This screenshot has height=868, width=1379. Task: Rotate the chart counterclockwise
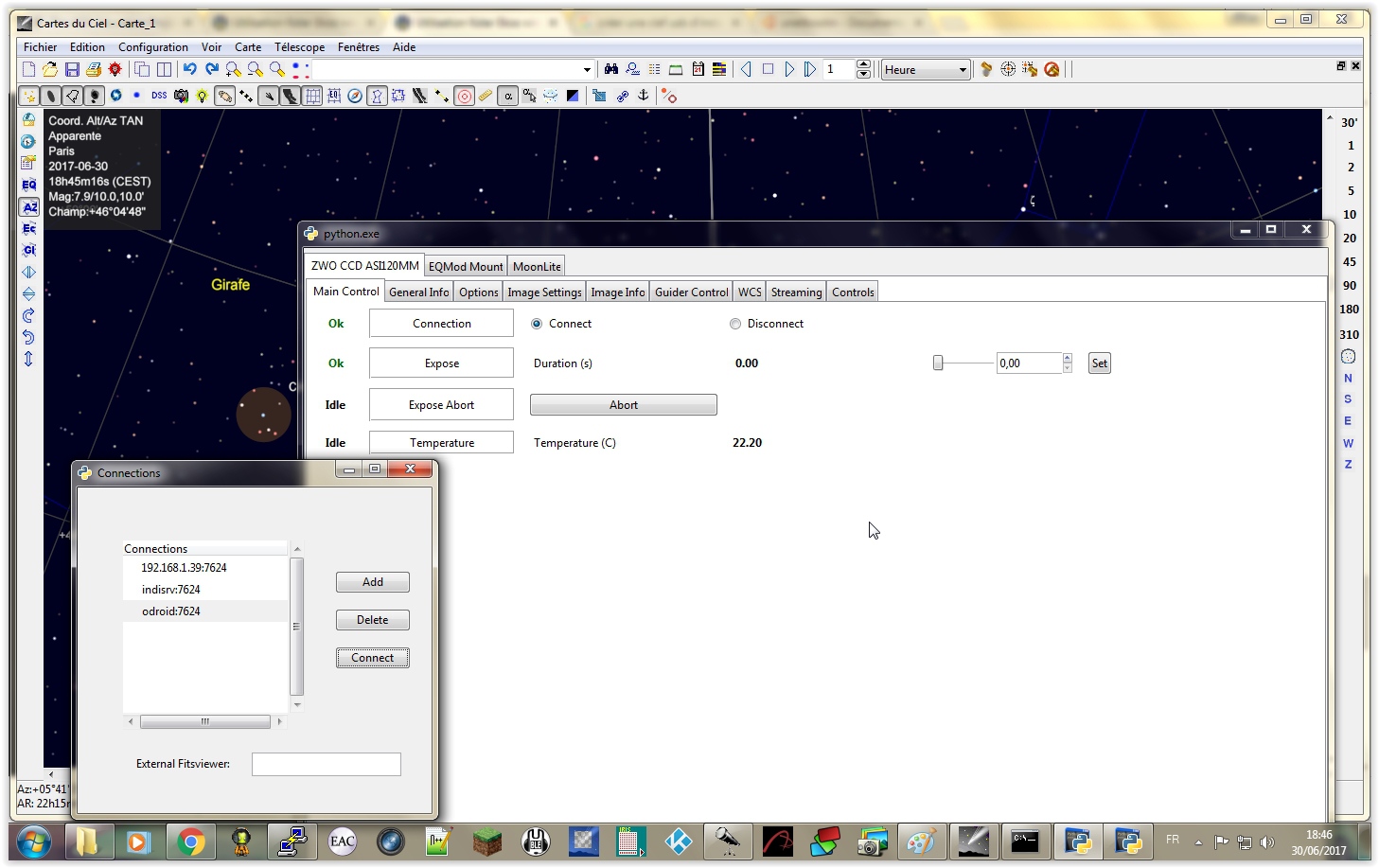(x=29, y=337)
